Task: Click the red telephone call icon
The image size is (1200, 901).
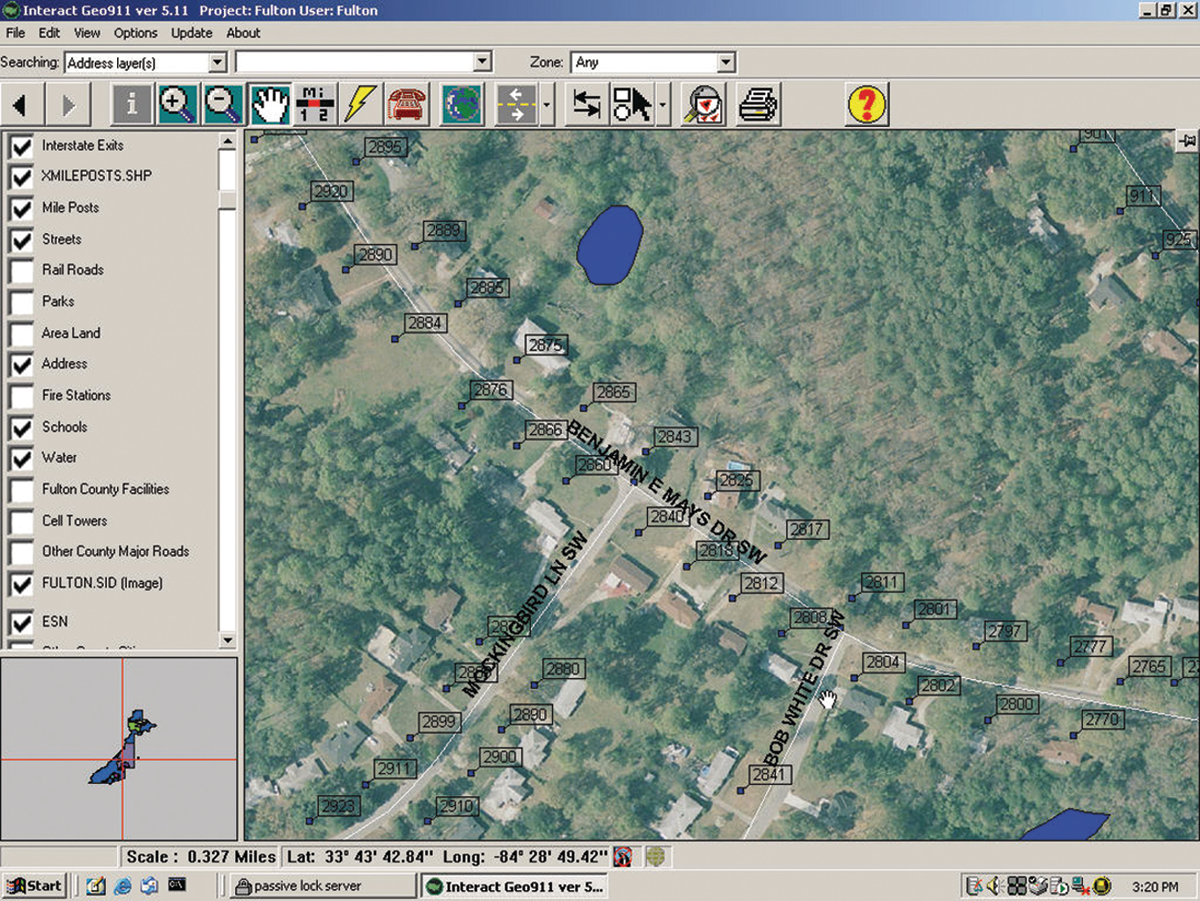Action: [x=405, y=103]
